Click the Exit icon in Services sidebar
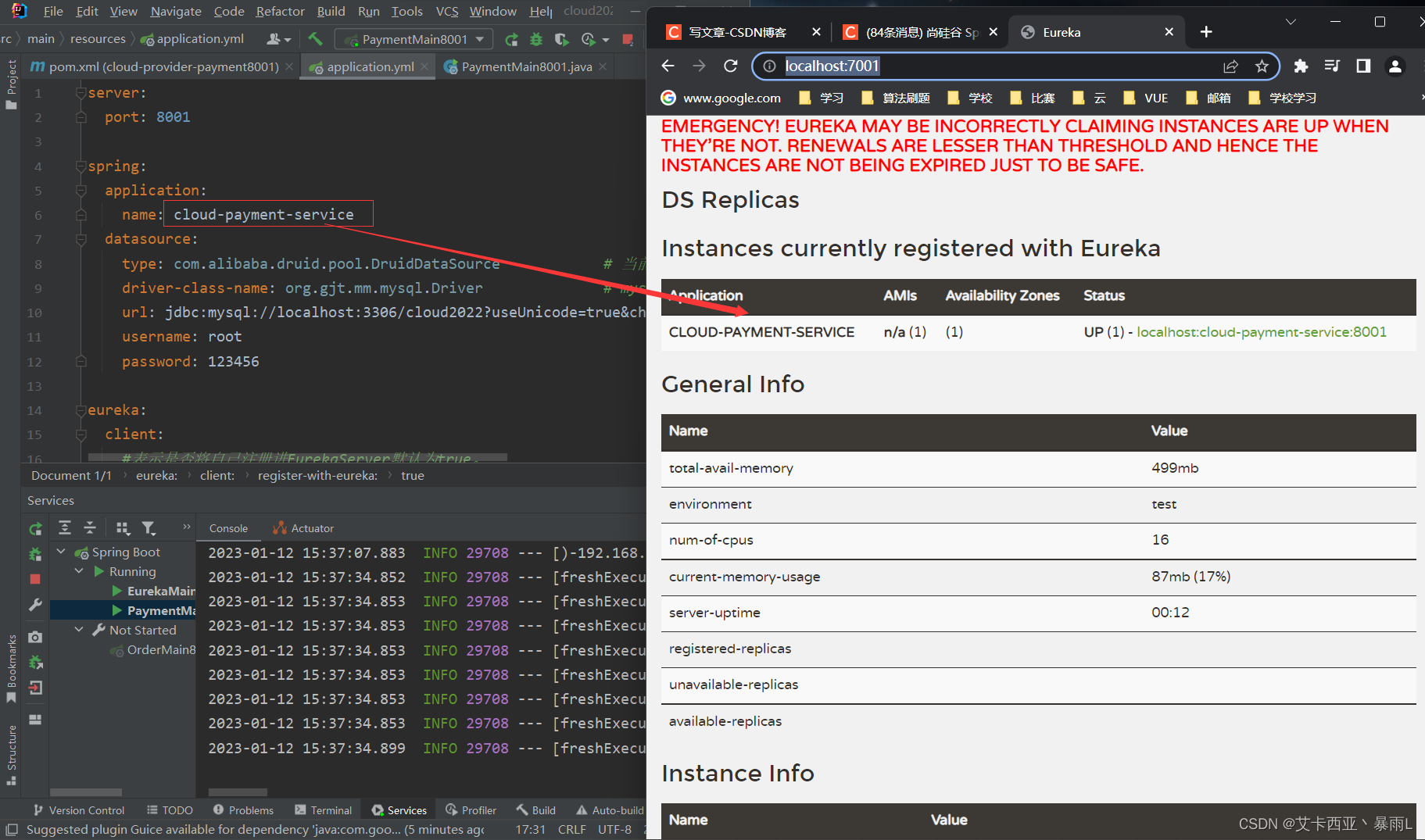The height and width of the screenshot is (840, 1425). [x=35, y=688]
